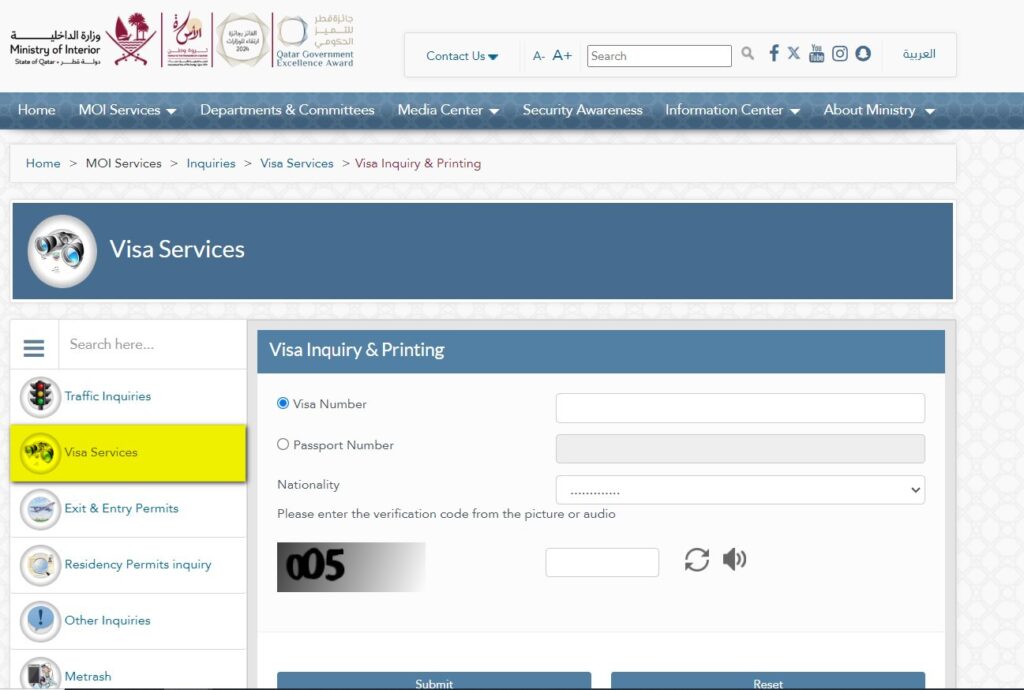Play the audio verification code
Image resolution: width=1024 pixels, height=690 pixels.
pyautogui.click(x=735, y=561)
